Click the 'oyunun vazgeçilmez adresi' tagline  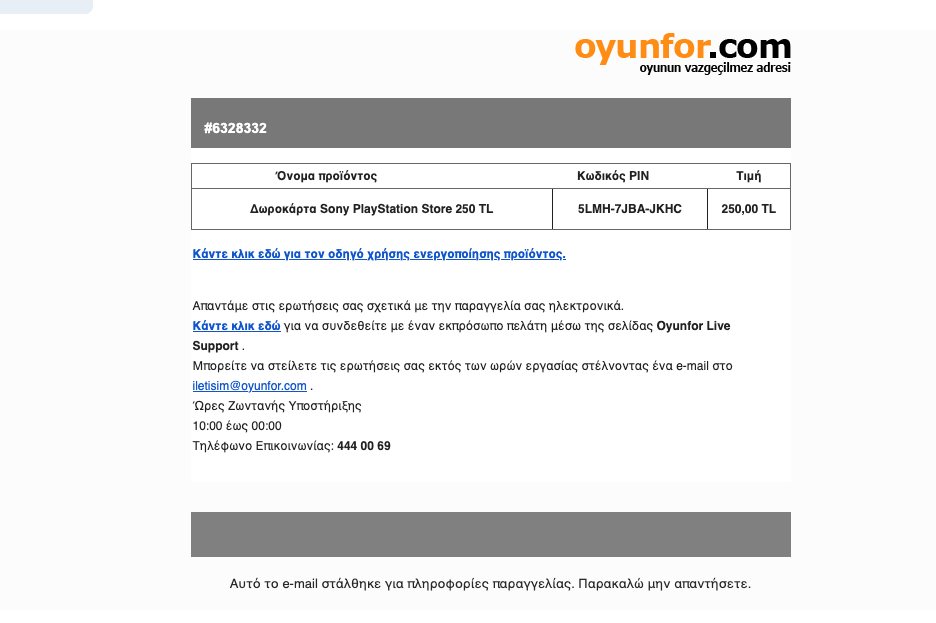coord(715,68)
